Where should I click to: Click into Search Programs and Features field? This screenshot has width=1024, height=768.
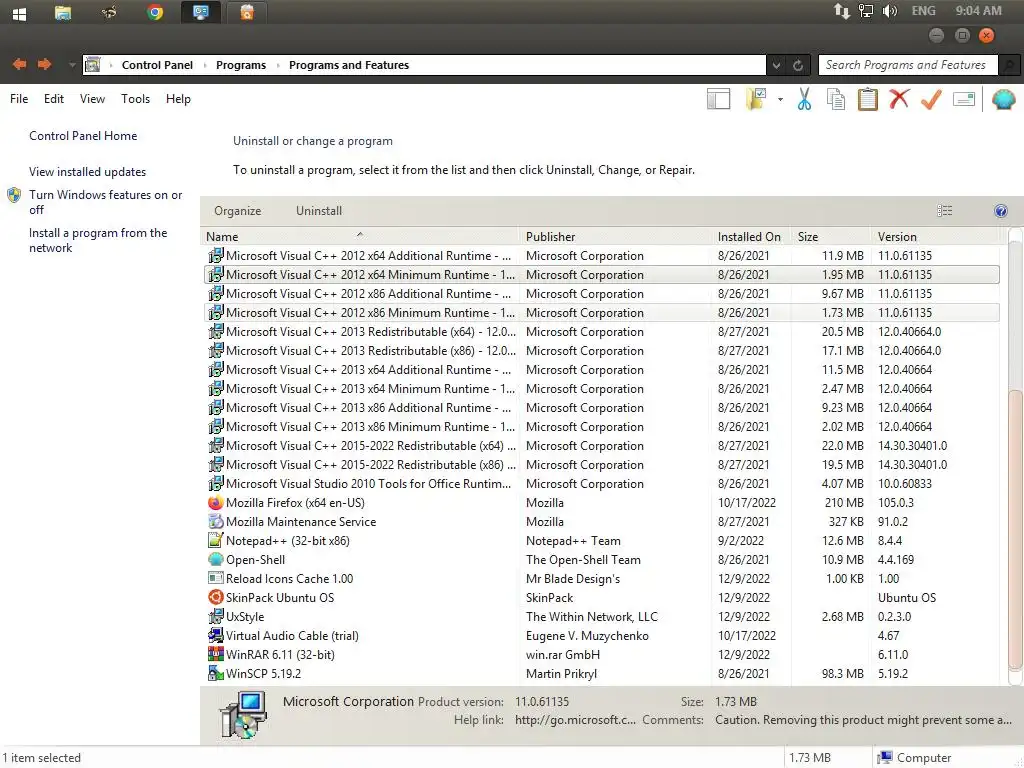coord(907,65)
